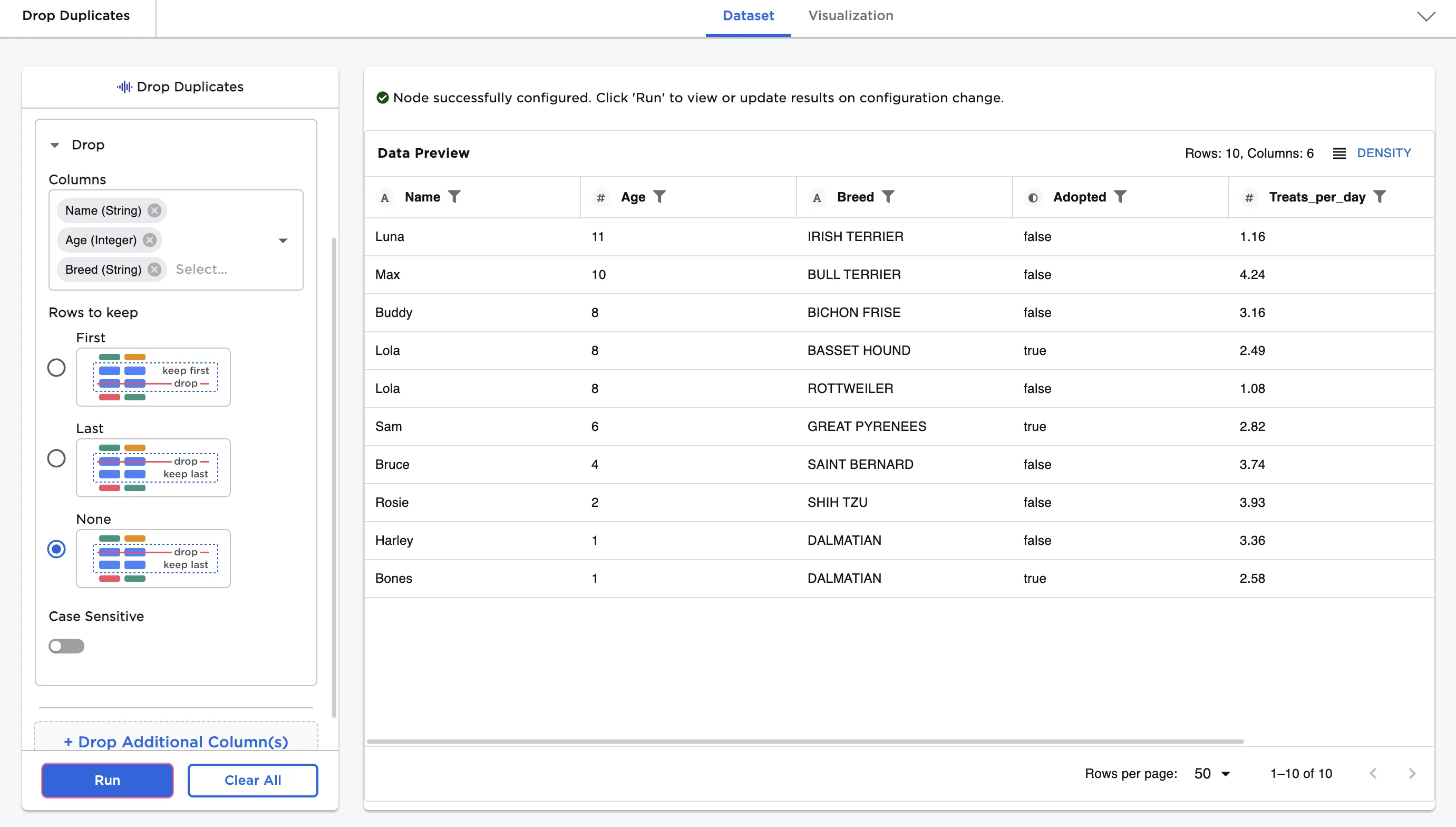
Task: Open the Rows per page dropdown
Action: [x=1211, y=774]
